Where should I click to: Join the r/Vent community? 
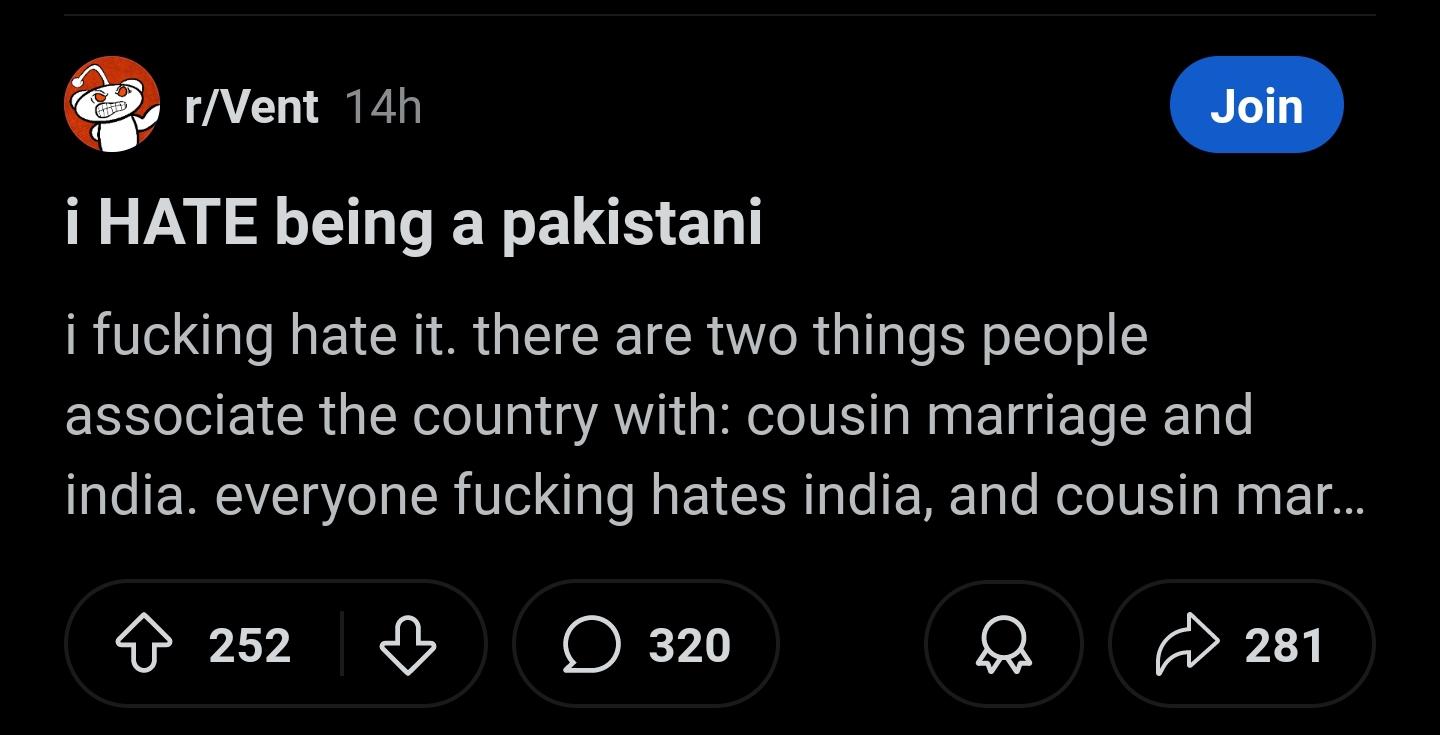point(1256,105)
